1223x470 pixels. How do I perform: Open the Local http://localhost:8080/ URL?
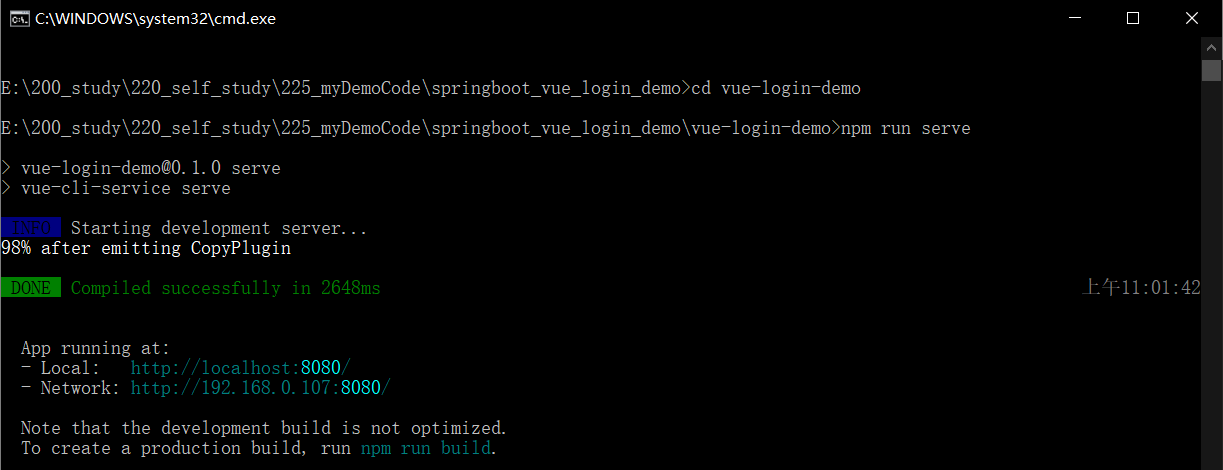240,368
